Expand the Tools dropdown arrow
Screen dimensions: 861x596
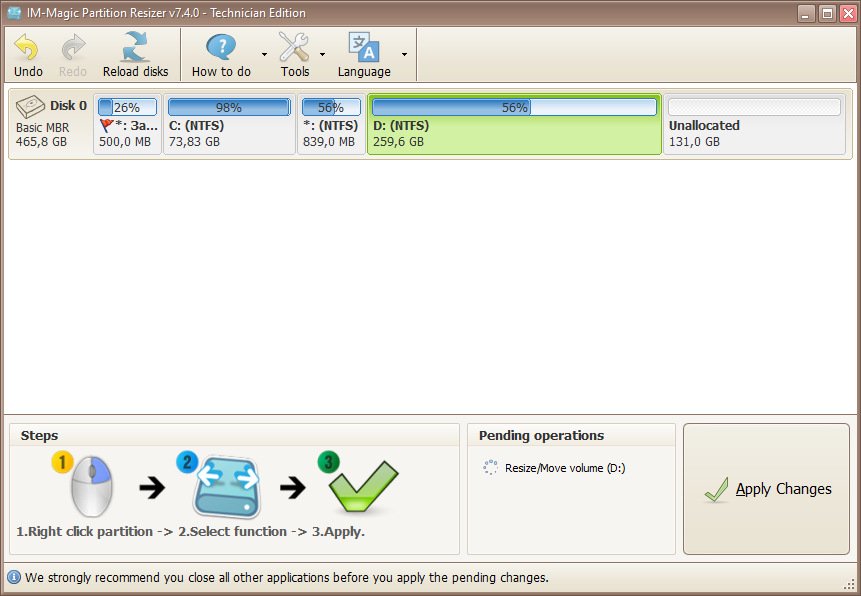[322, 54]
